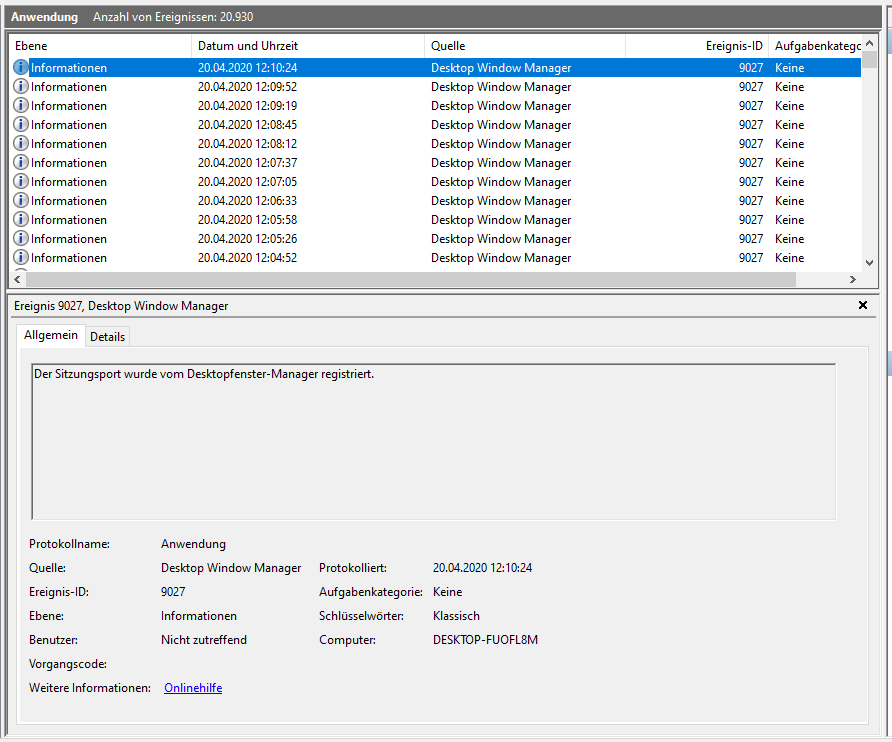Sort events by the Ebene column header

[100, 46]
